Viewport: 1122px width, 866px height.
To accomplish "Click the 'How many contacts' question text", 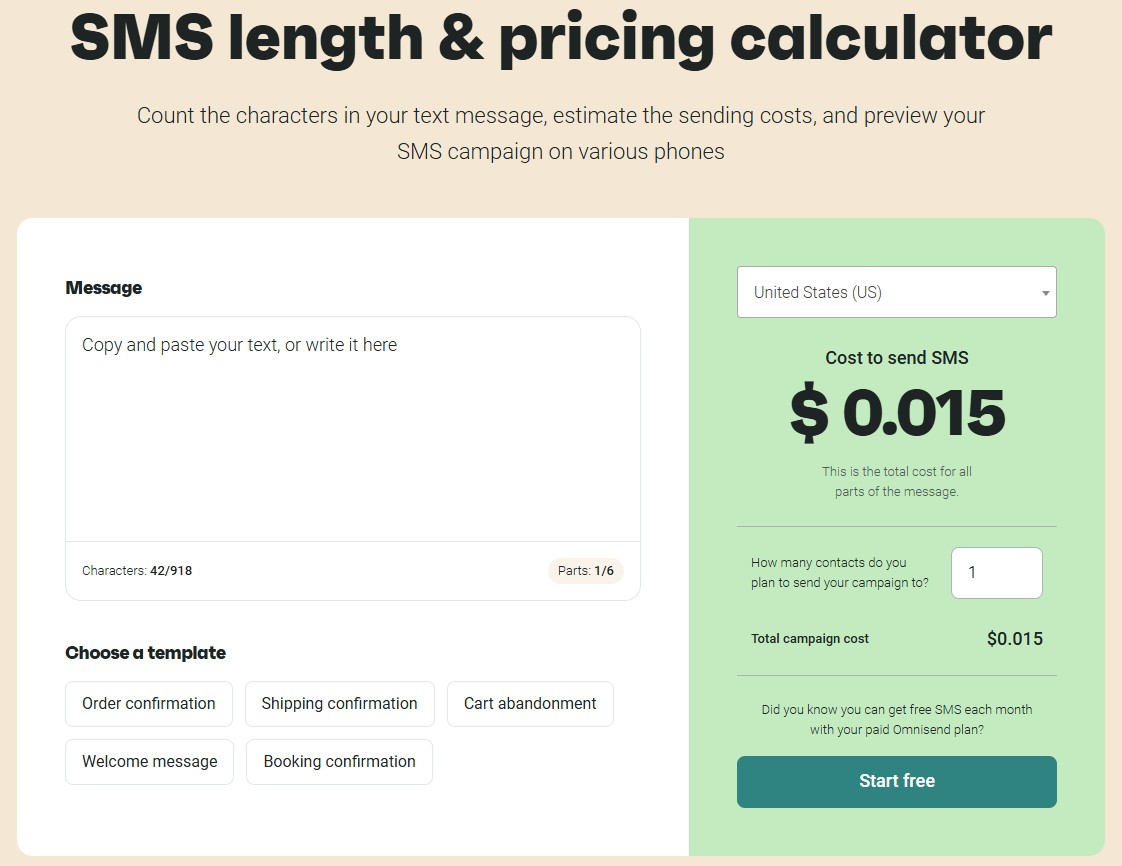I will point(839,573).
